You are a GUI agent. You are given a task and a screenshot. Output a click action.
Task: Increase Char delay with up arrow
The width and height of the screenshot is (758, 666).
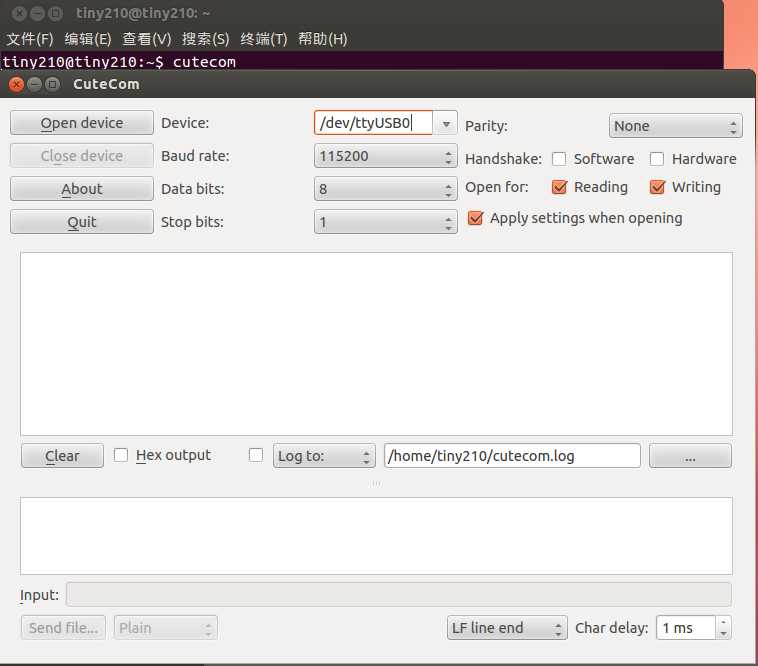pos(723,622)
